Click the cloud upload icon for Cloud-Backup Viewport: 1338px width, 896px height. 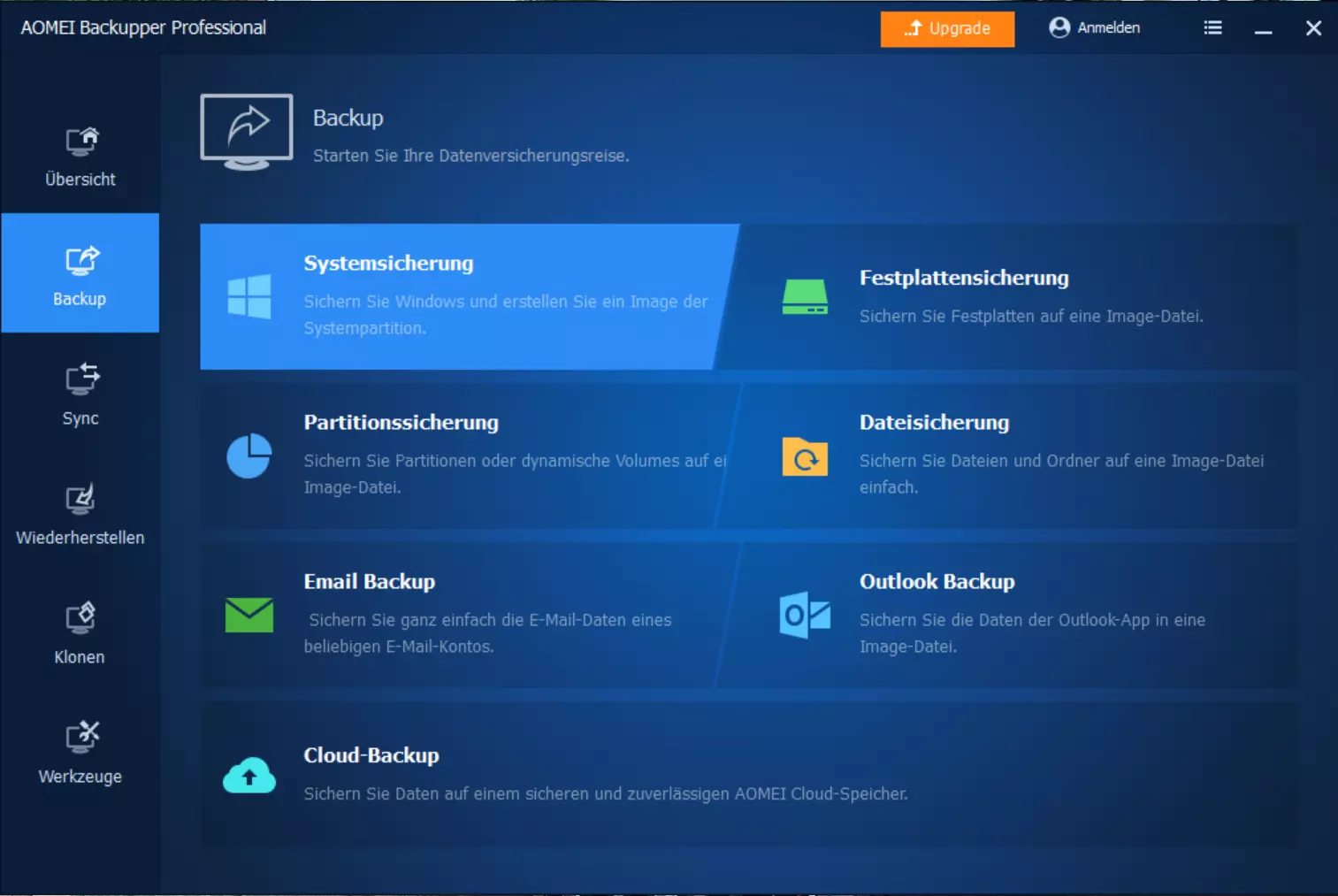click(249, 775)
